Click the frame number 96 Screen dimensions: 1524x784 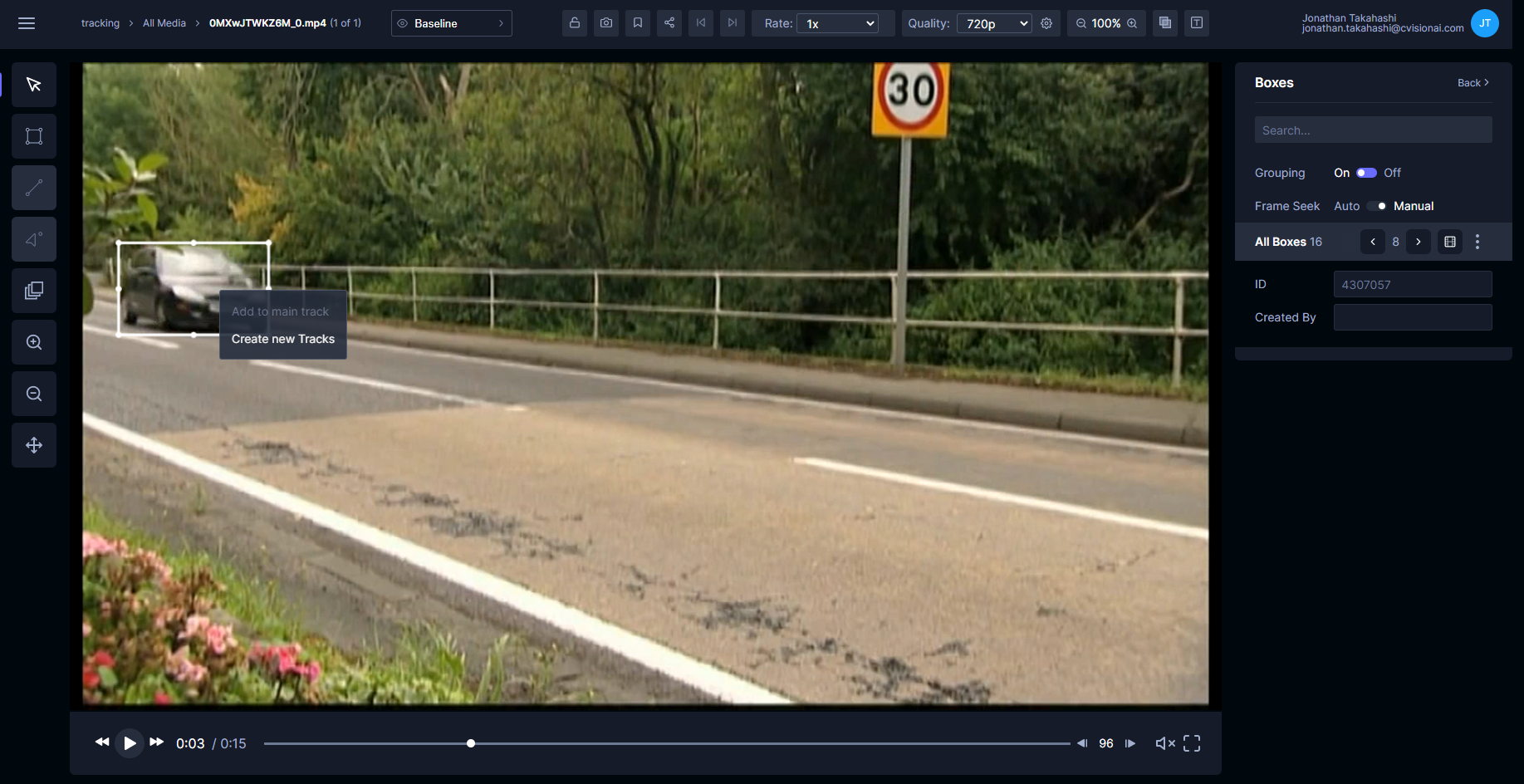tap(1106, 743)
